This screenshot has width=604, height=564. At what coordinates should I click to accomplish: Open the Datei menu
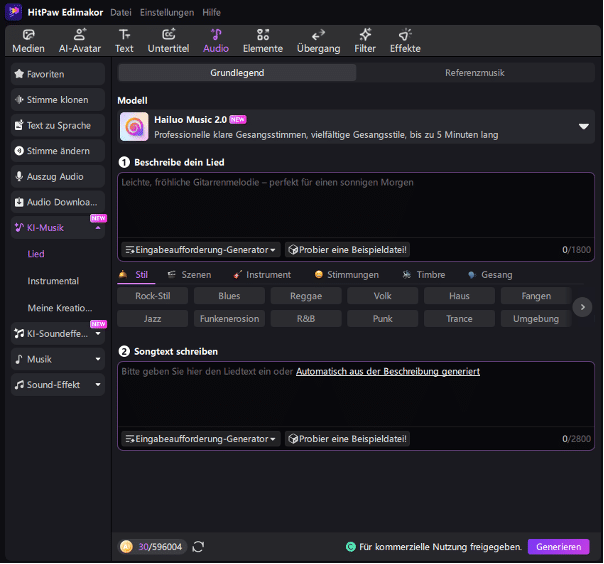[121, 12]
